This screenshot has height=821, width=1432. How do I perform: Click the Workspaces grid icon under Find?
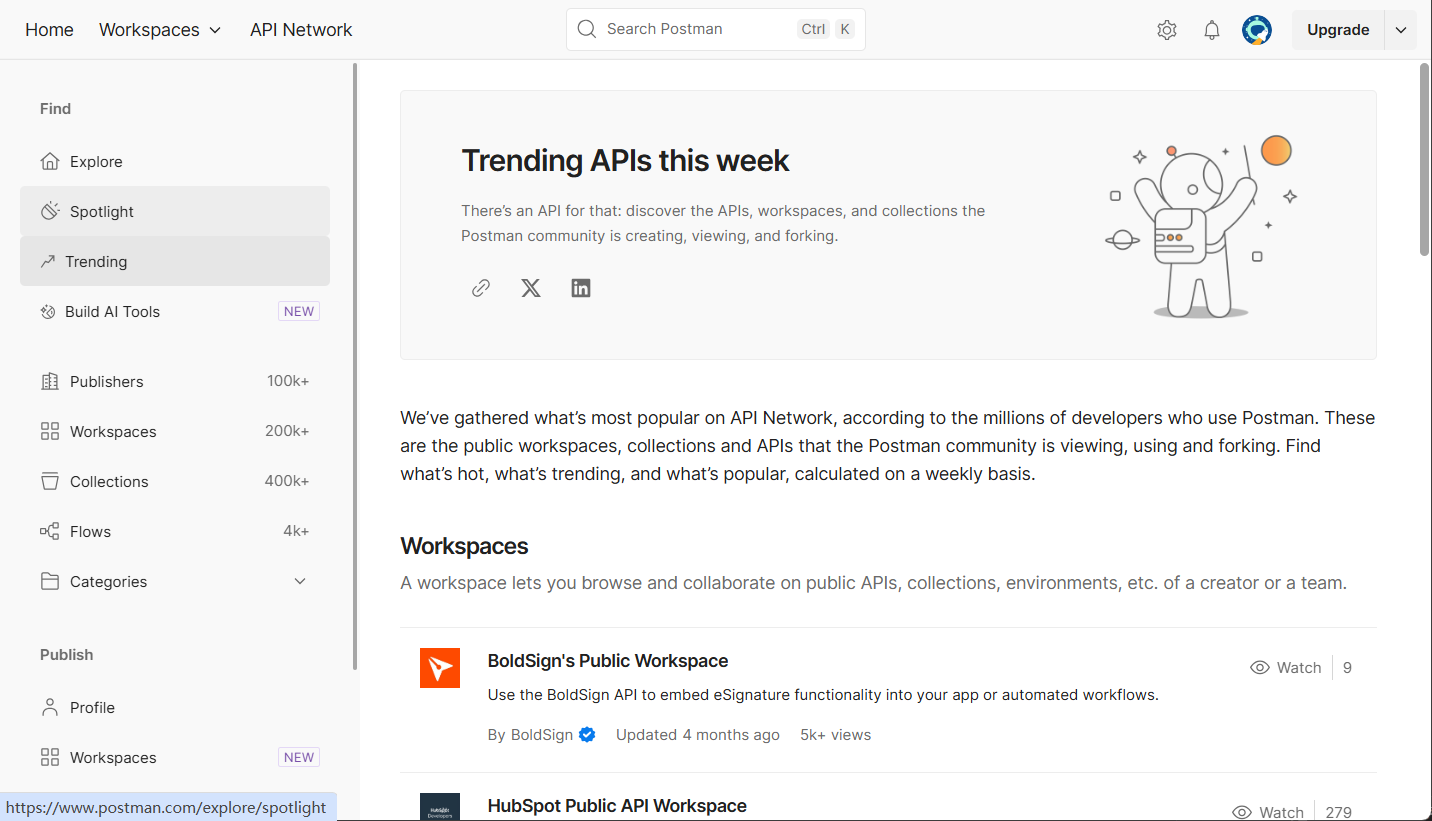[50, 431]
